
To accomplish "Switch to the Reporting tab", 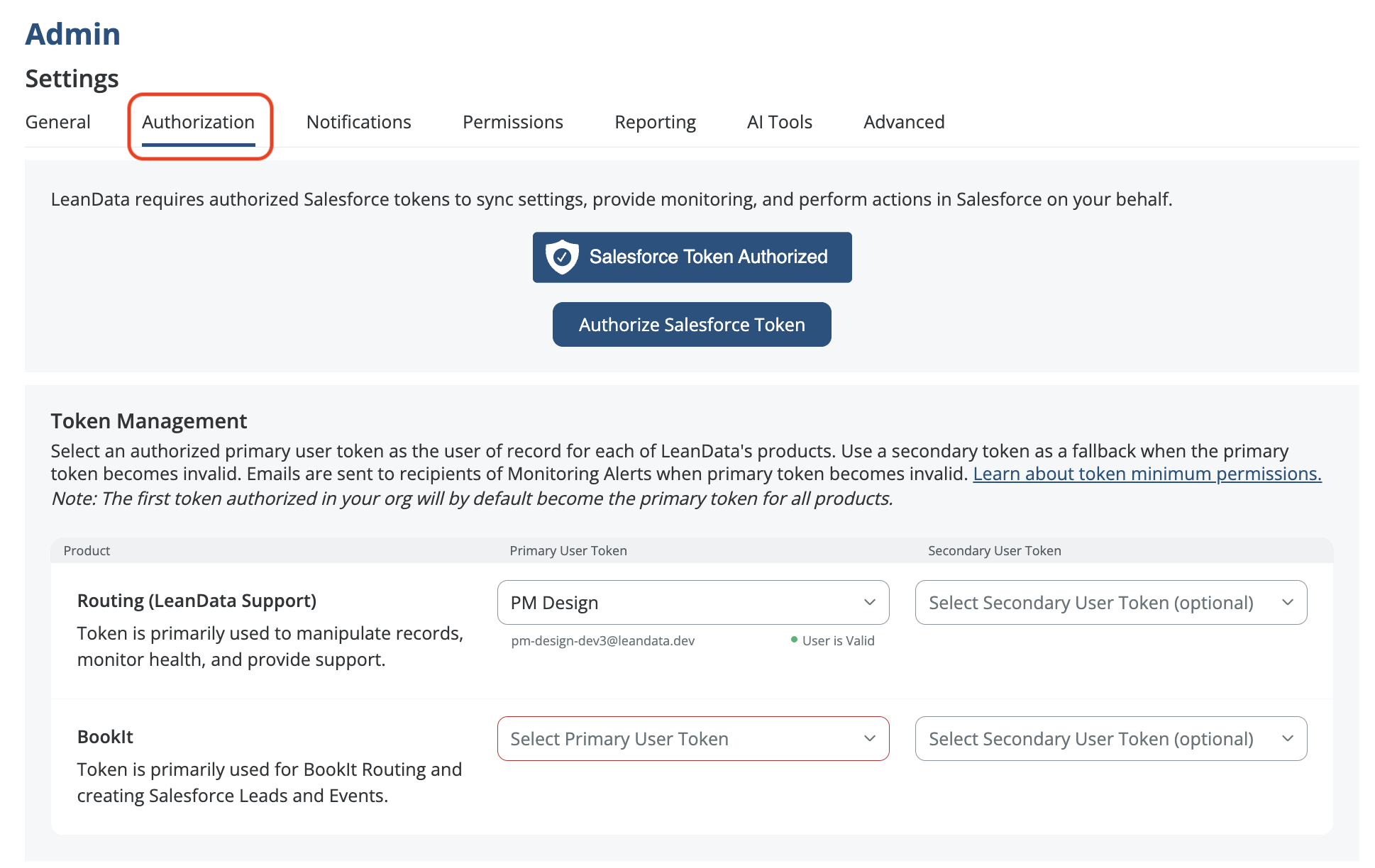I will tap(655, 122).
